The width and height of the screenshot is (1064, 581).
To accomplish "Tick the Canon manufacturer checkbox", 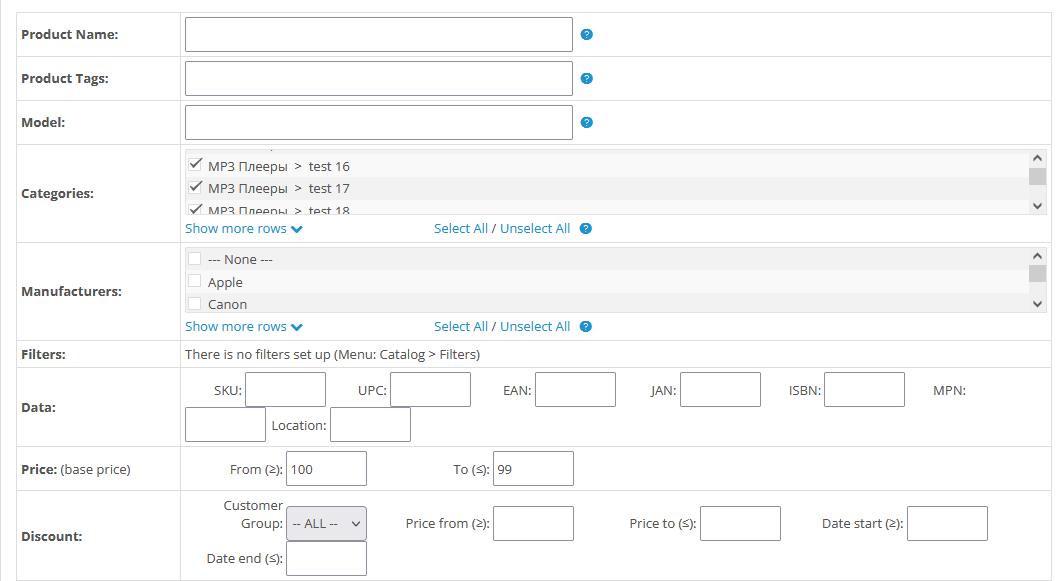I will coord(195,304).
